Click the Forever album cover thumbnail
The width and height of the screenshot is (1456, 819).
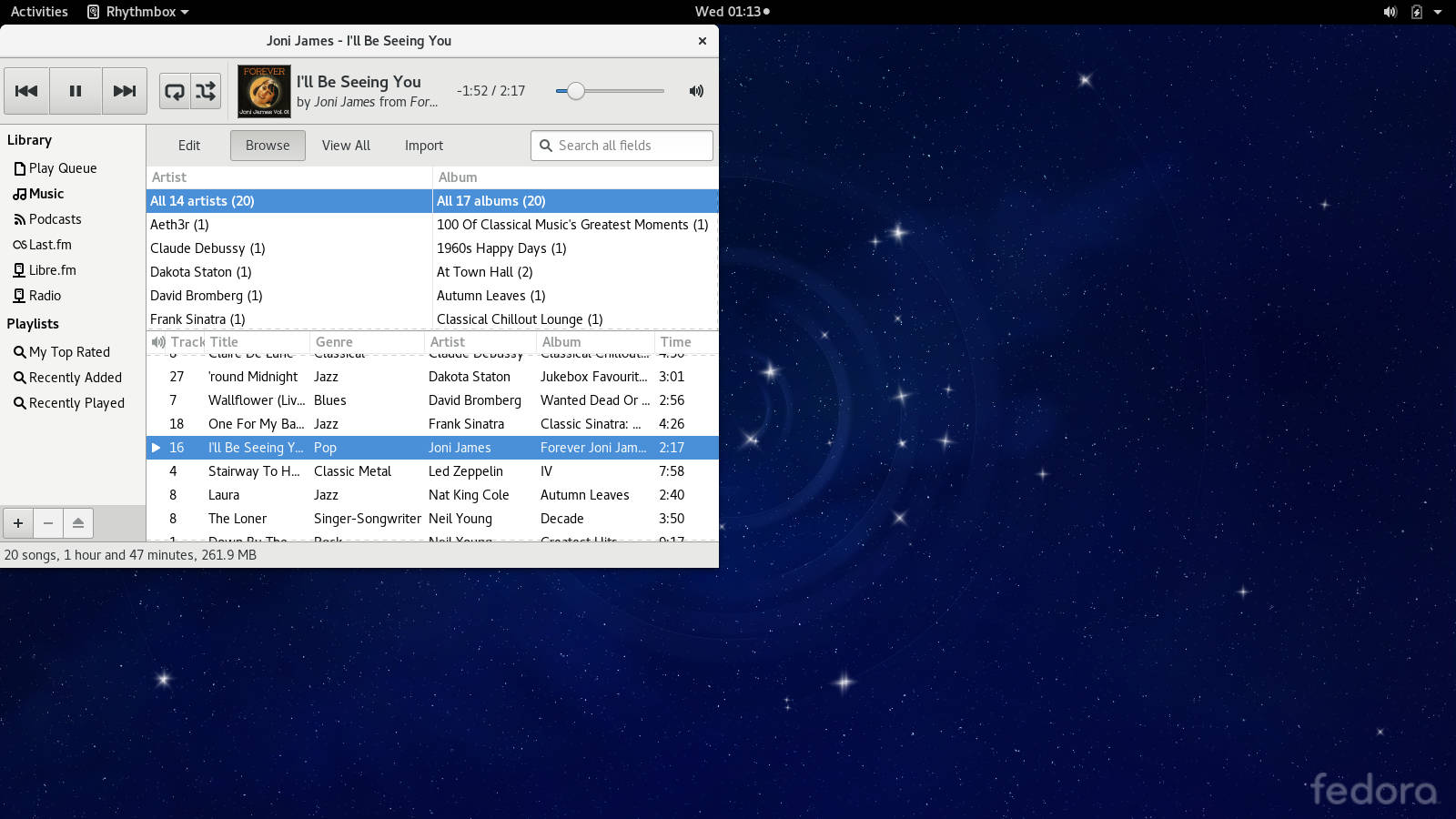coord(265,91)
